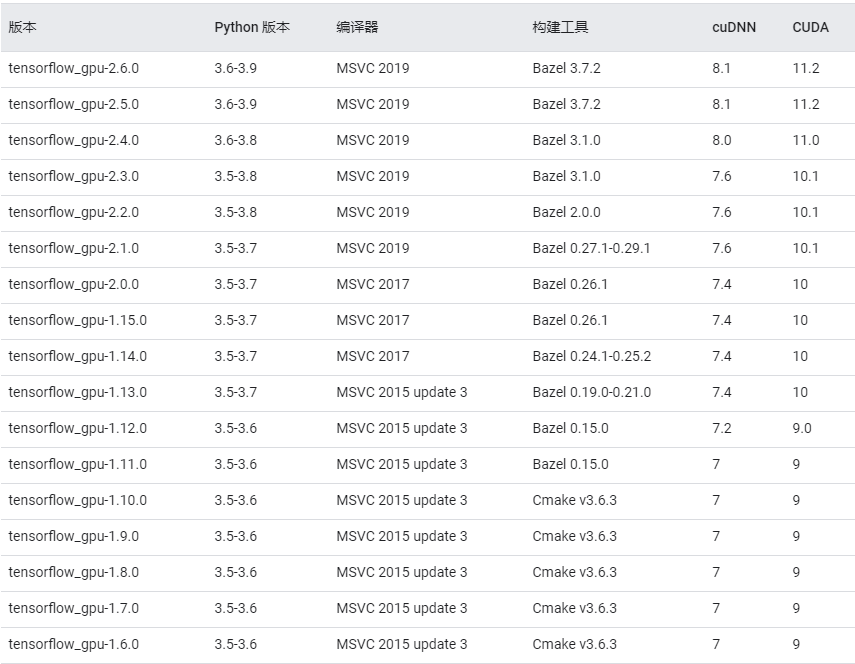855x664 pixels.
Task: Select the tensorflow_gpu-1.7.0 cell
Action: point(74,608)
